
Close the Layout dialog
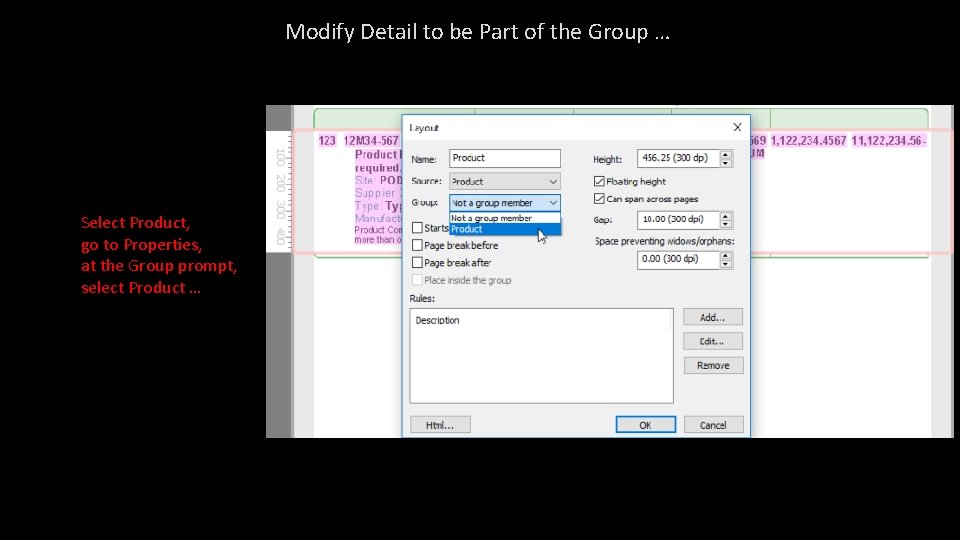coord(737,127)
